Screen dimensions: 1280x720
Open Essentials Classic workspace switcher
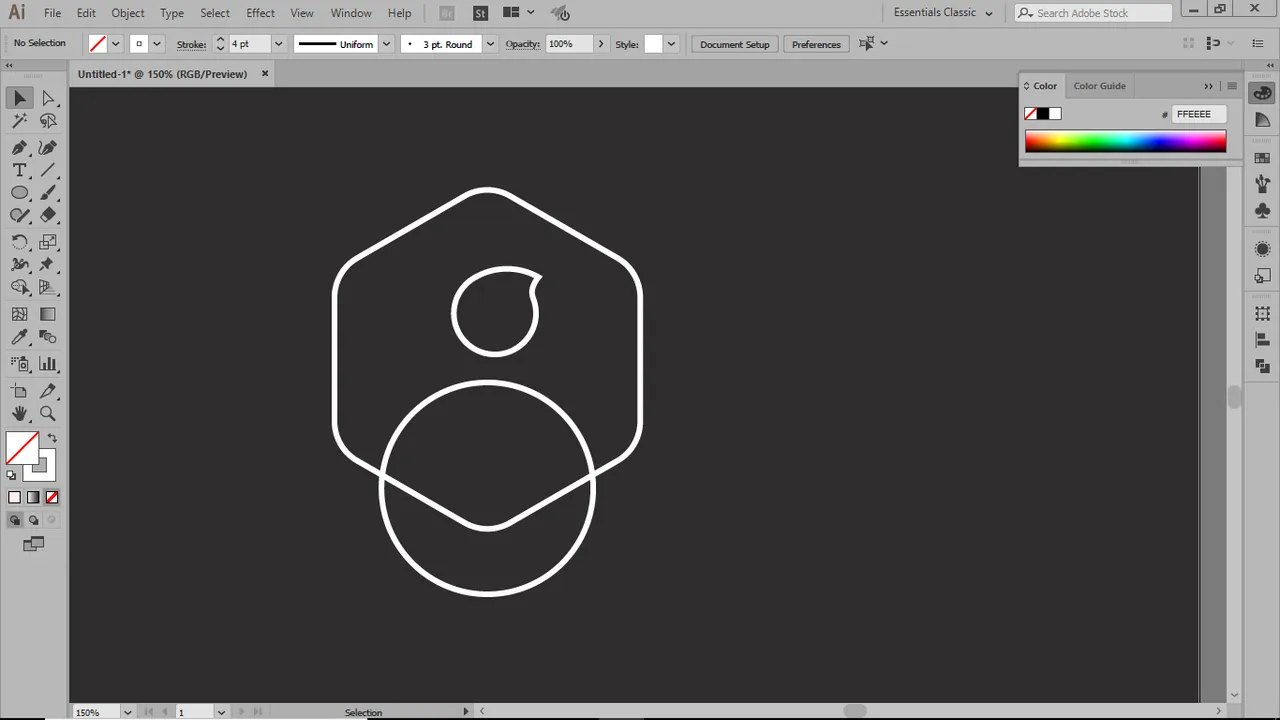(x=943, y=13)
